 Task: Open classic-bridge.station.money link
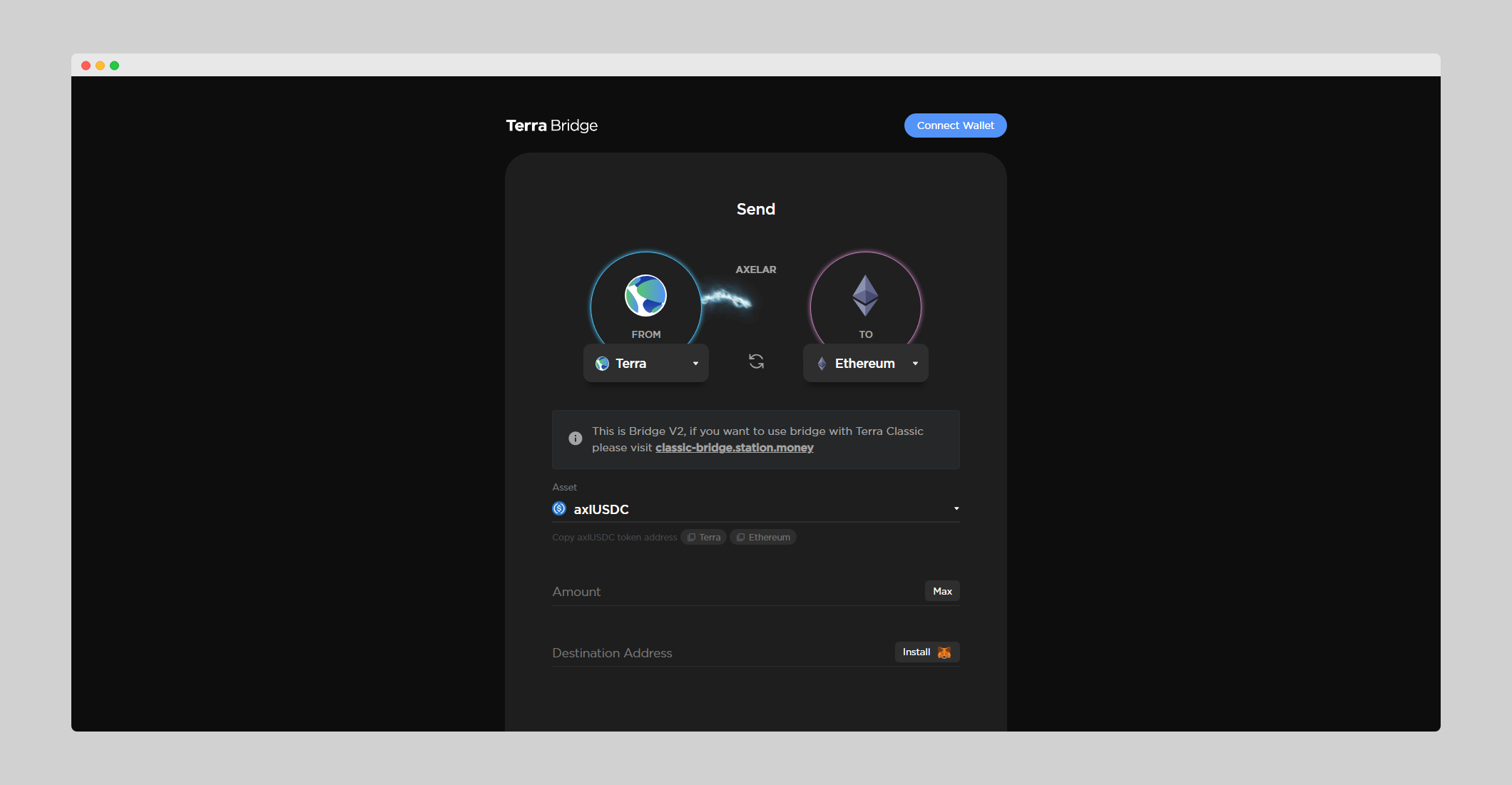pyautogui.click(x=734, y=448)
